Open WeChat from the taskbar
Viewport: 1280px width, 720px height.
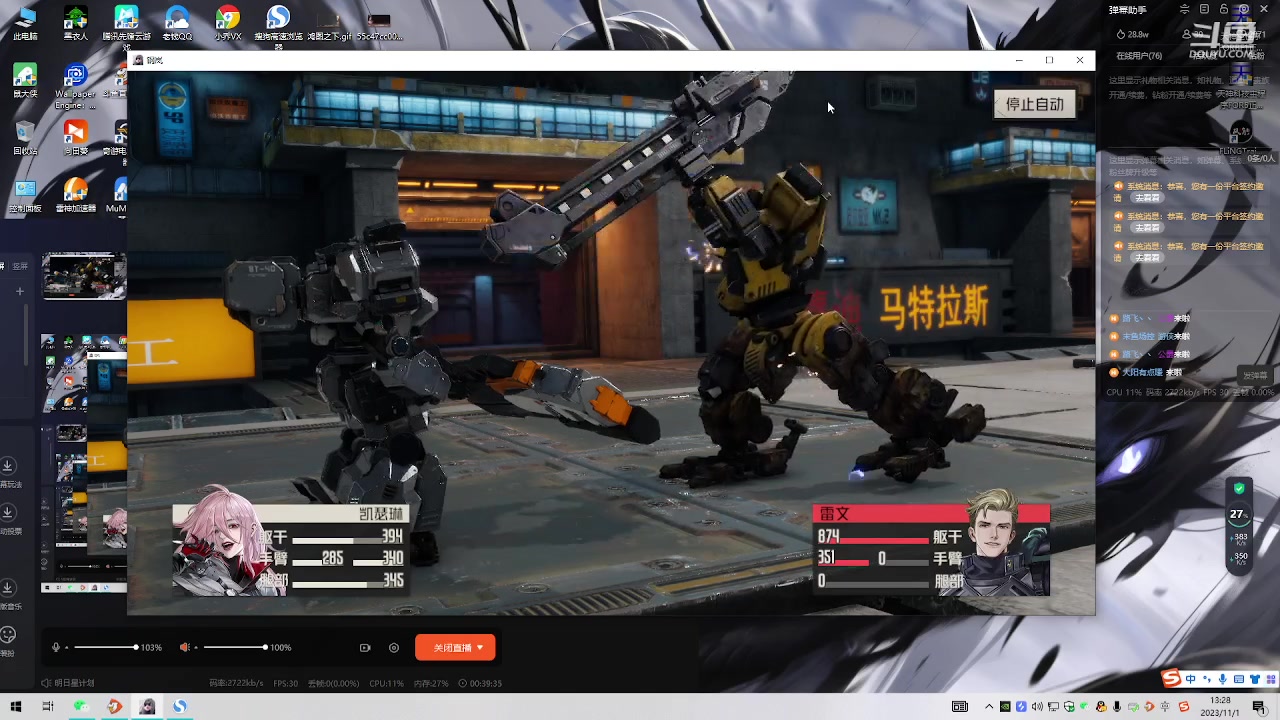pos(81,707)
